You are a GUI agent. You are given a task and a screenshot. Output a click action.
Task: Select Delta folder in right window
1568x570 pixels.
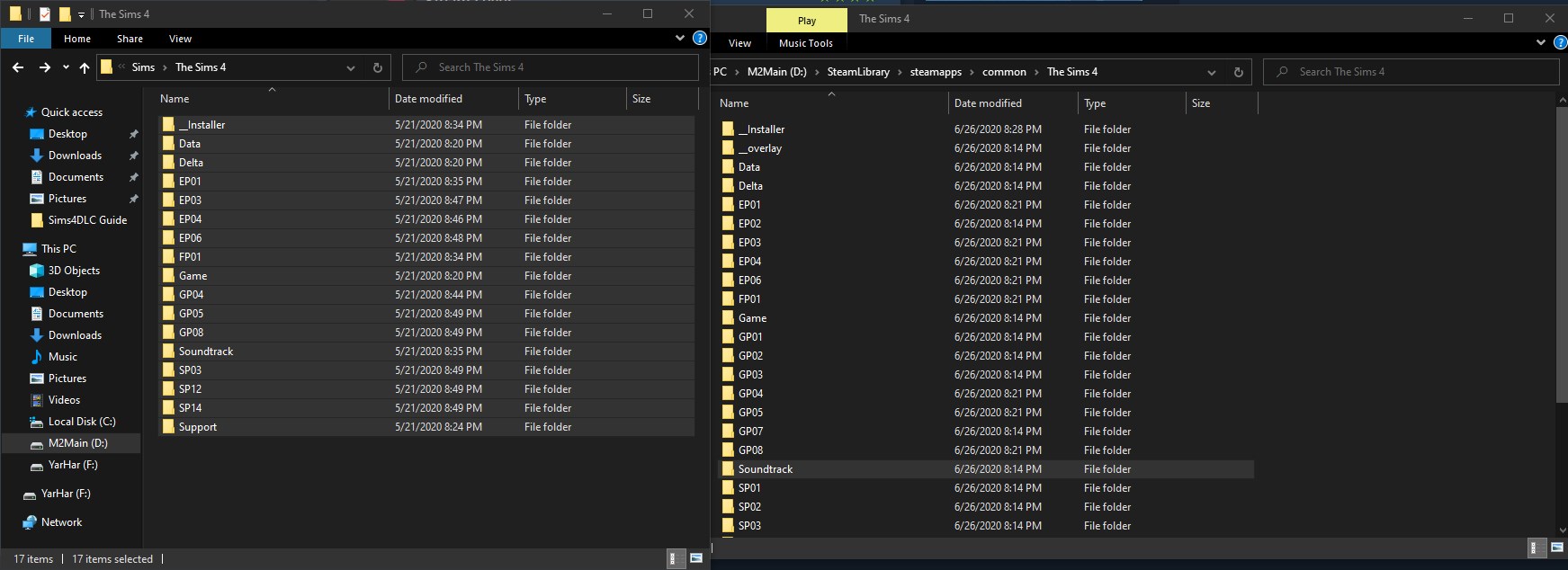click(x=986, y=186)
